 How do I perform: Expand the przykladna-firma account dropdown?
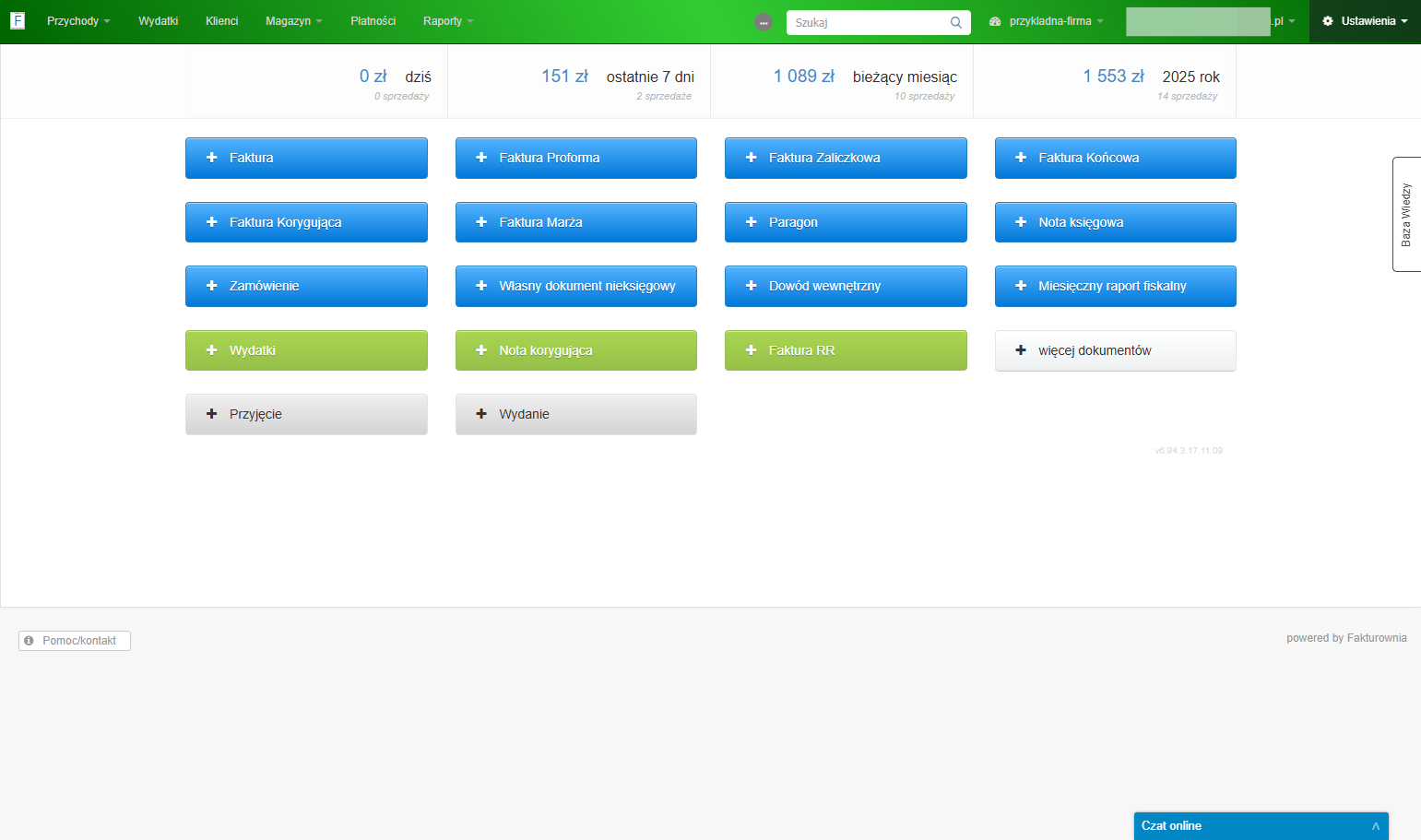coord(1046,21)
